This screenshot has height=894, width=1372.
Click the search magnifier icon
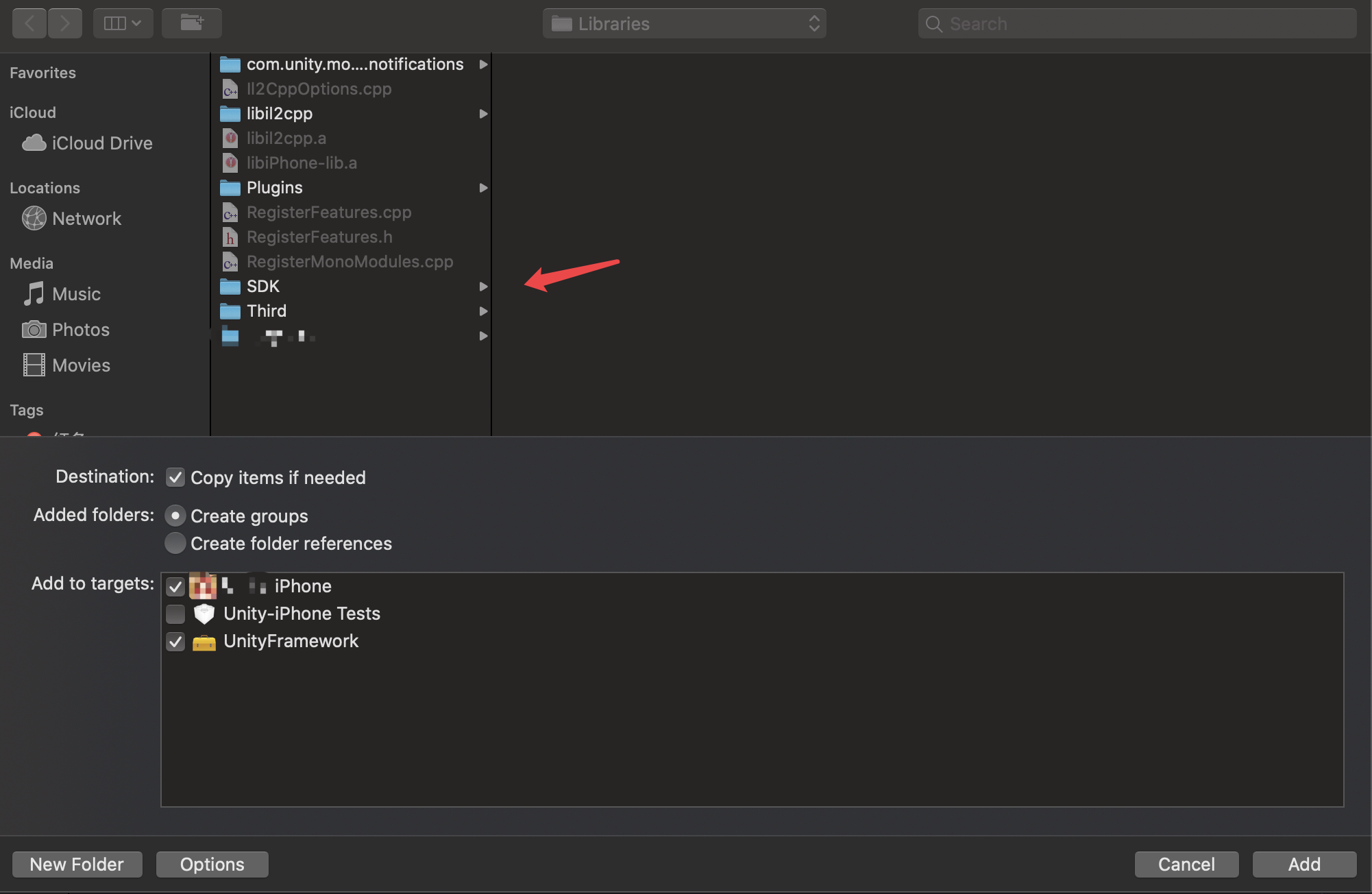coord(933,24)
